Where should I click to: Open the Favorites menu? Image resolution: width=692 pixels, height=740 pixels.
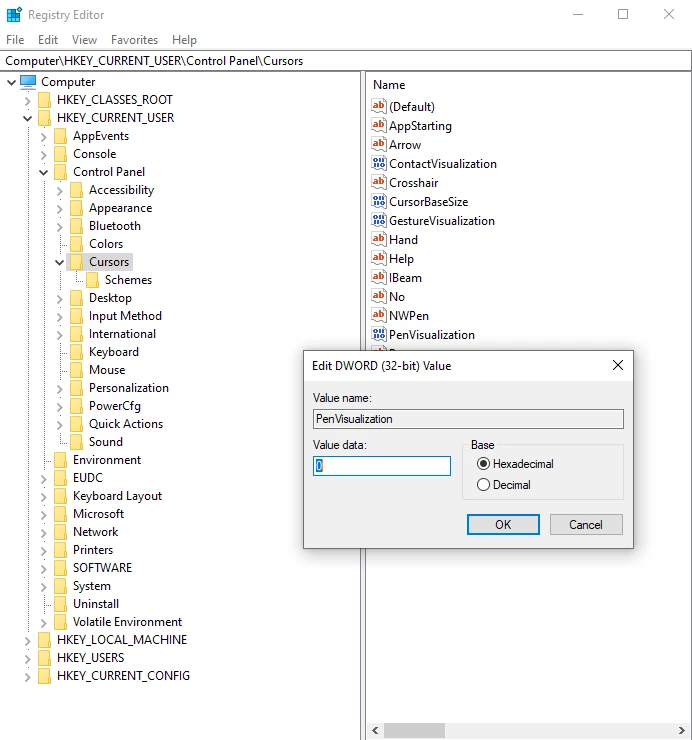tap(134, 40)
